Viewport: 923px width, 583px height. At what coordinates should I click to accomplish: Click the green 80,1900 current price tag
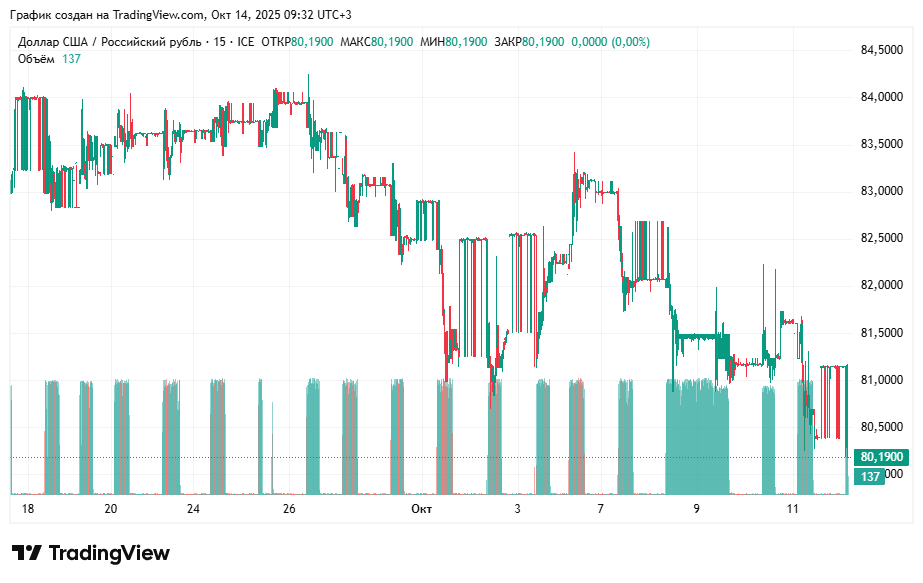pyautogui.click(x=881, y=457)
